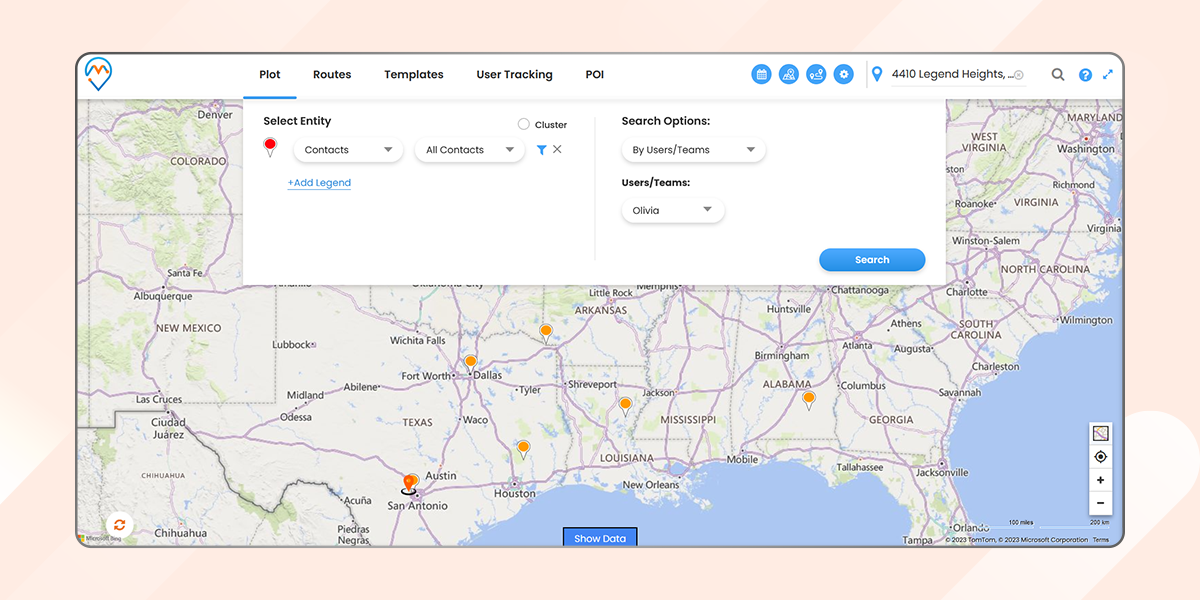This screenshot has width=1200, height=600.
Task: Click the map territory icon in toolbar
Action: click(x=789, y=74)
